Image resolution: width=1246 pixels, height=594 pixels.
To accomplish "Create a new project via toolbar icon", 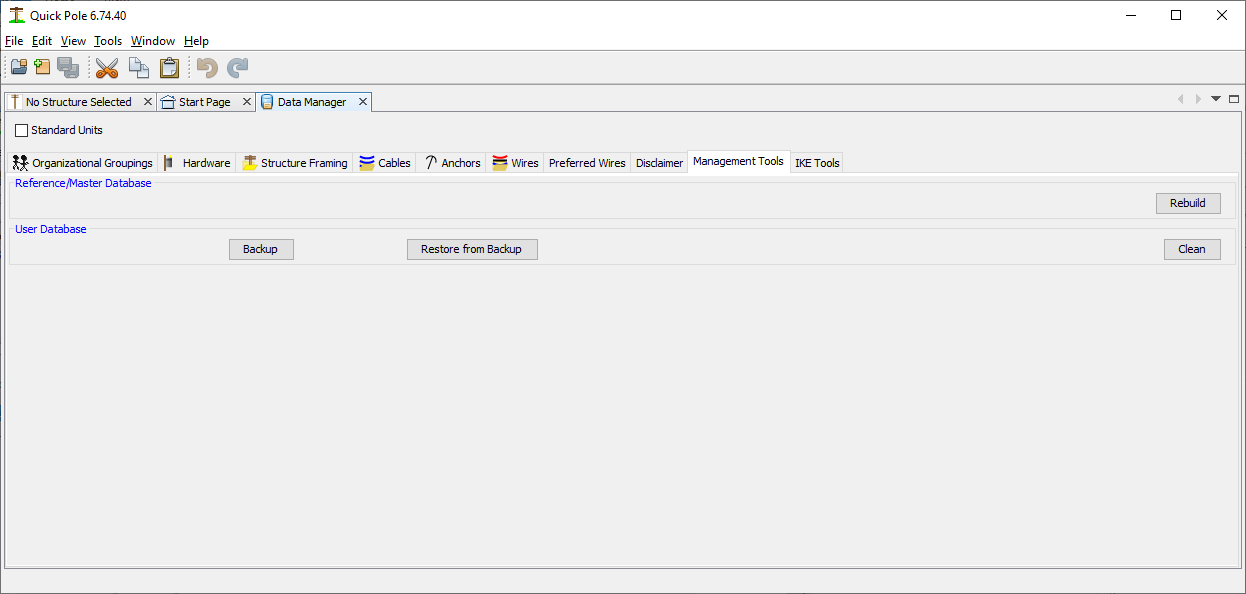I will (43, 68).
